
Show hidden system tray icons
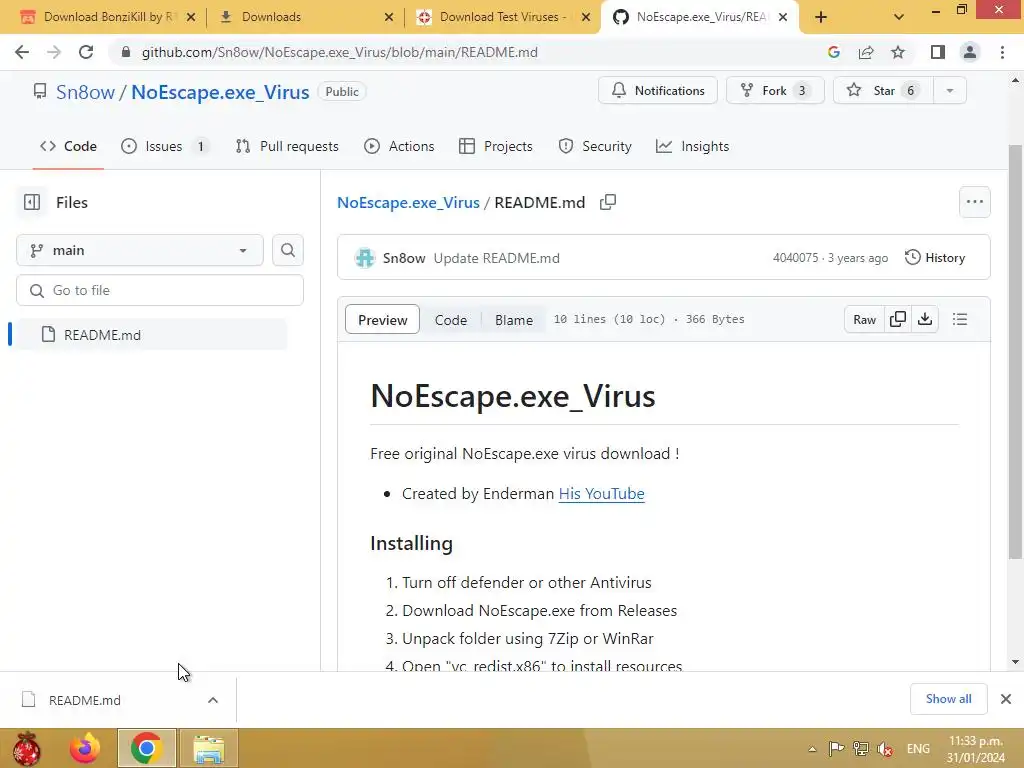pos(812,749)
